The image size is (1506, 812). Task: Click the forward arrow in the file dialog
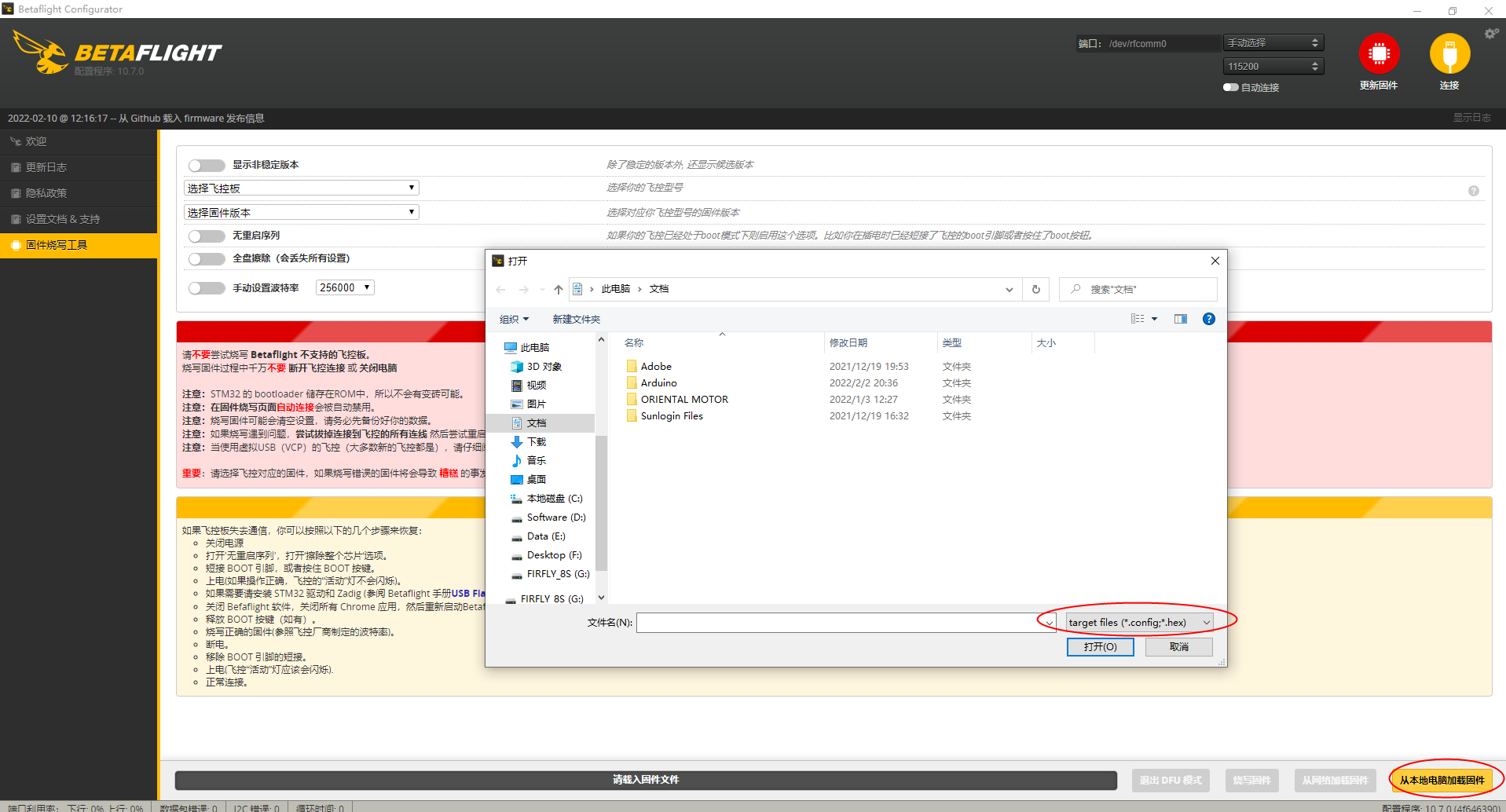(x=524, y=290)
